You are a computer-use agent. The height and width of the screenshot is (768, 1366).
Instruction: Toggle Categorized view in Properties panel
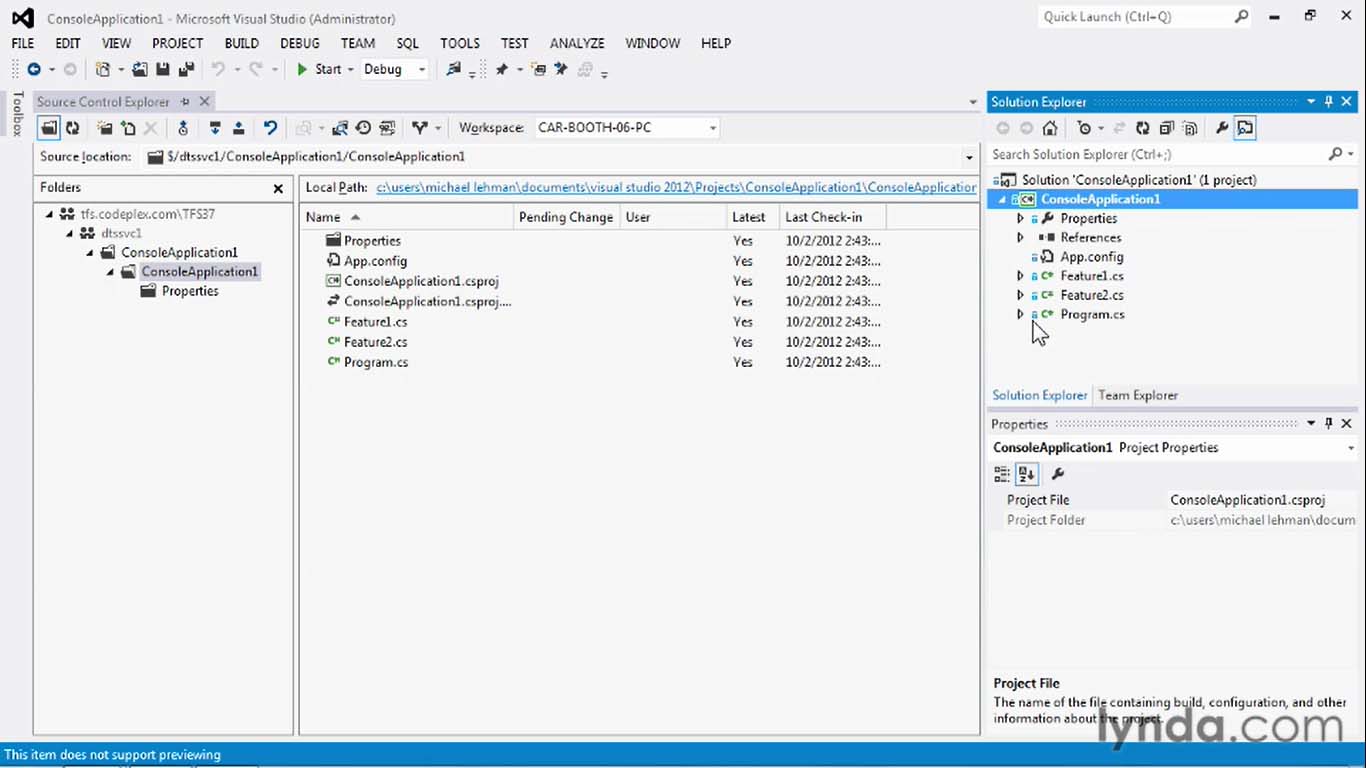pyautogui.click(x=1002, y=474)
